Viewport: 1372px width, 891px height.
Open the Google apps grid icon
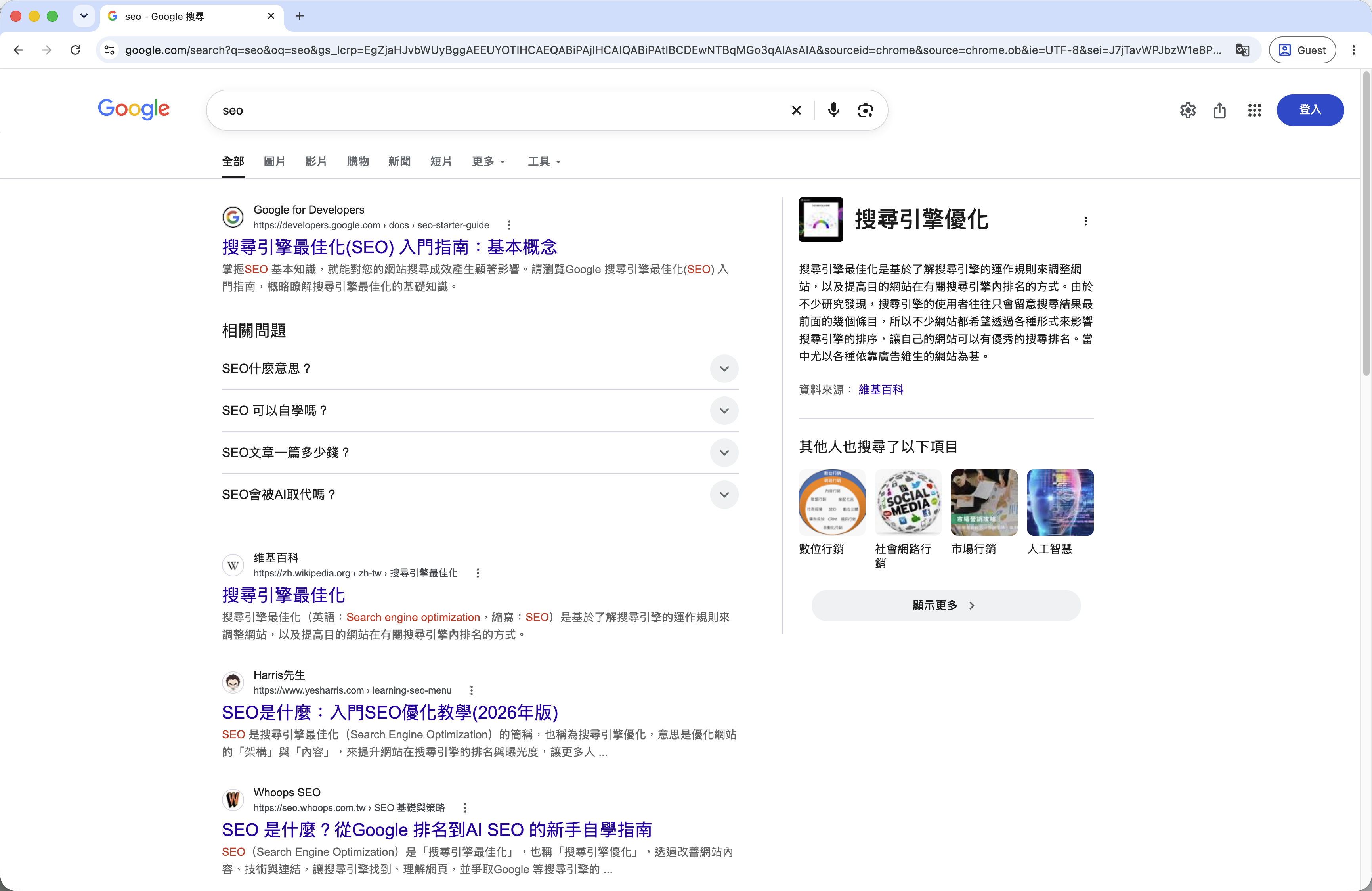tap(1254, 110)
